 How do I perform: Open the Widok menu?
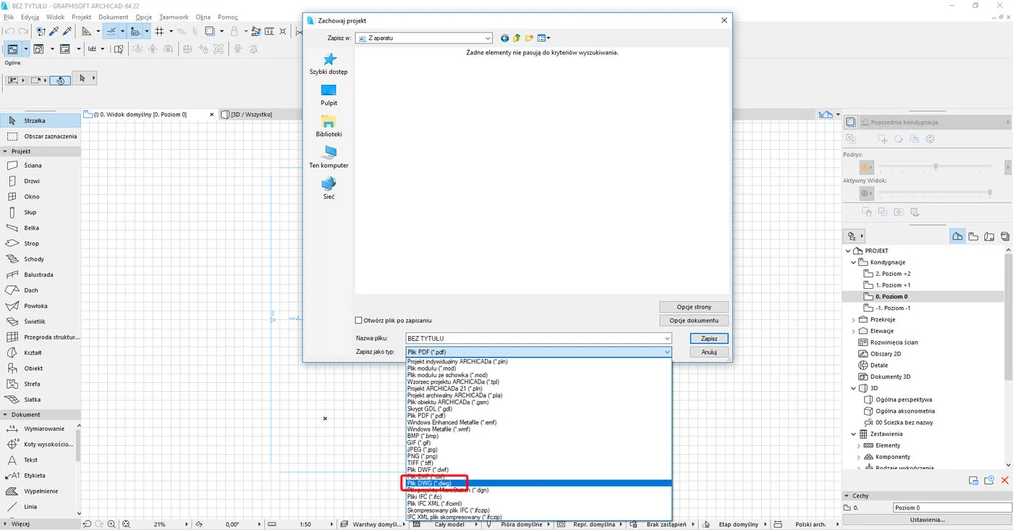coord(55,17)
